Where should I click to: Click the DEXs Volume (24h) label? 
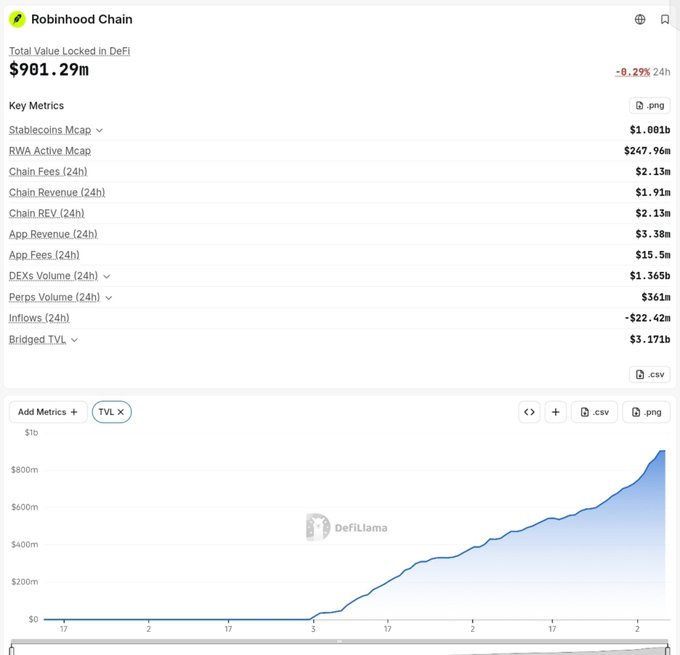(x=53, y=275)
